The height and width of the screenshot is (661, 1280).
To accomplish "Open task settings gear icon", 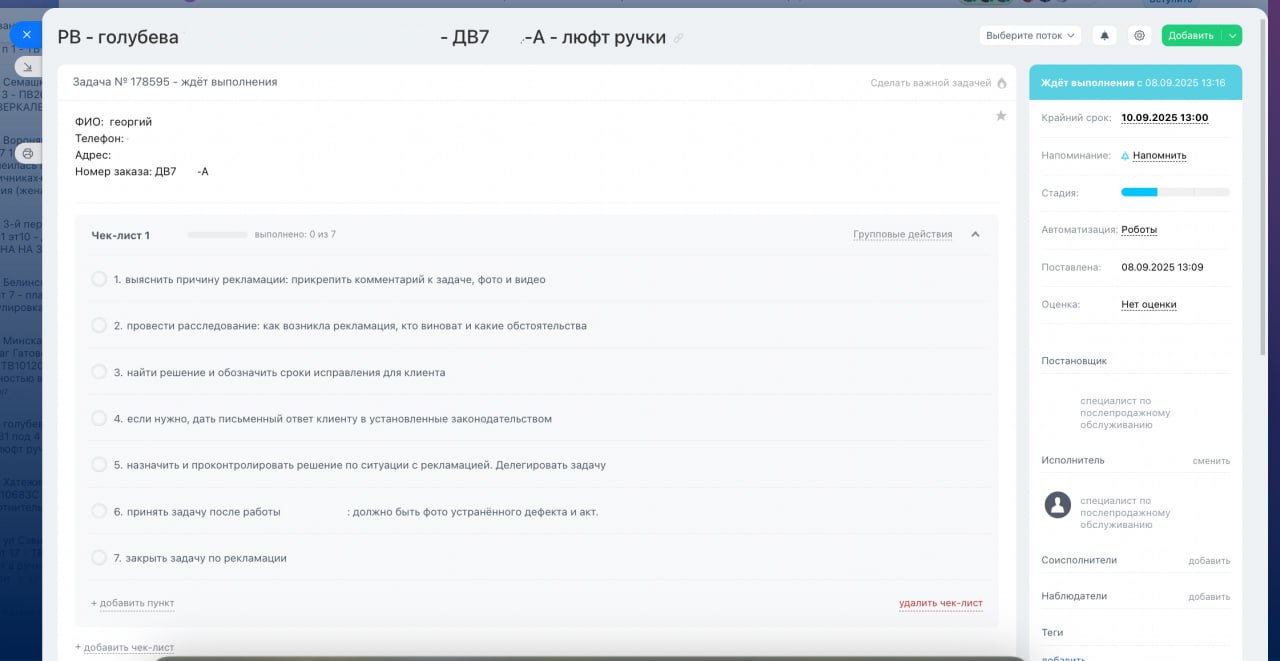I will tap(1139, 36).
